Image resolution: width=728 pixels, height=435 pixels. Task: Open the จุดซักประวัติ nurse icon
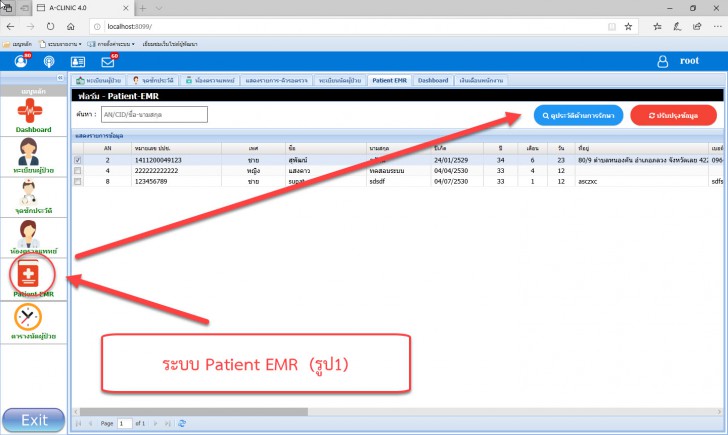coord(28,193)
